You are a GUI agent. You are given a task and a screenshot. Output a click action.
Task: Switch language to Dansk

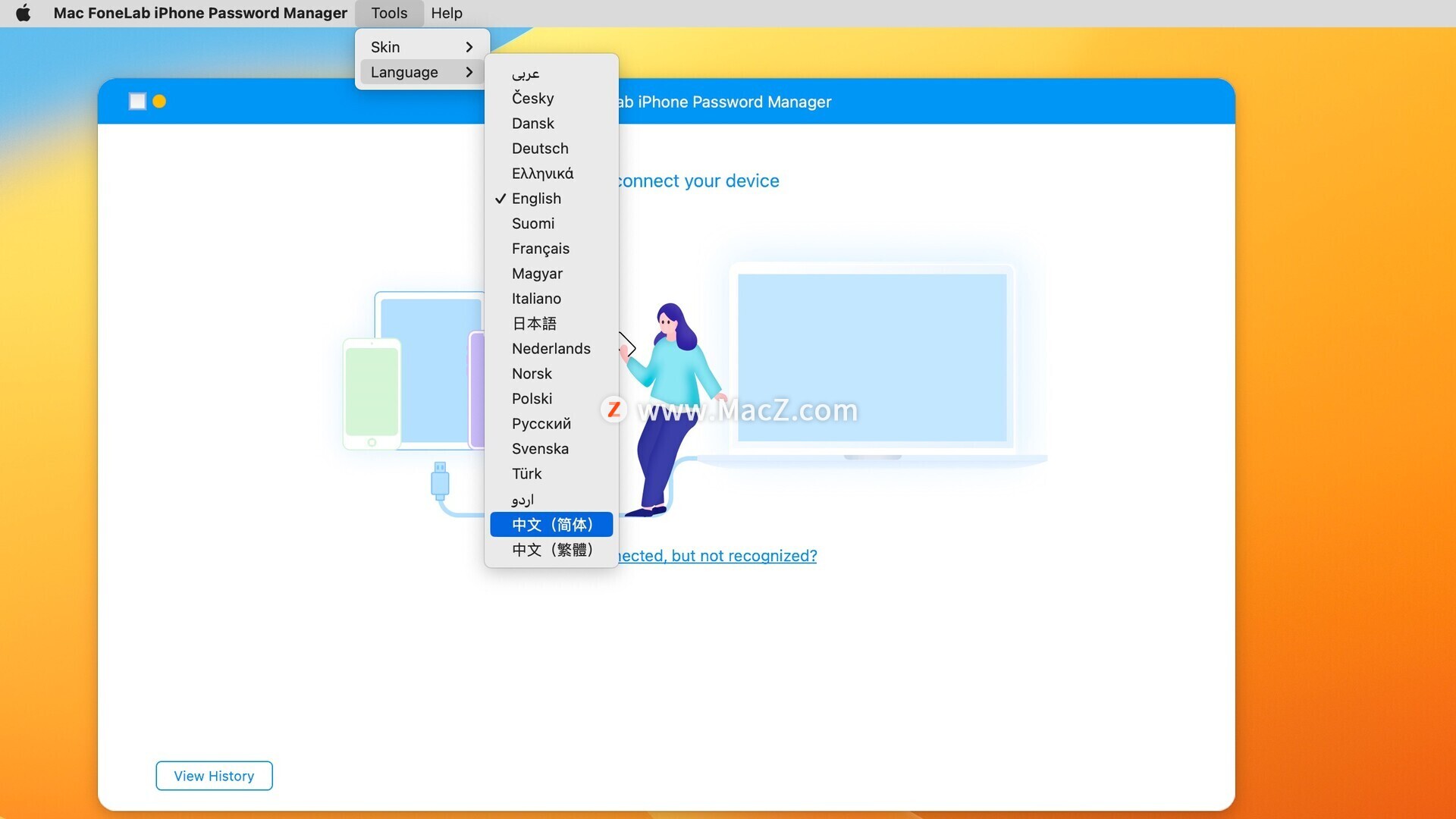pyautogui.click(x=551, y=123)
